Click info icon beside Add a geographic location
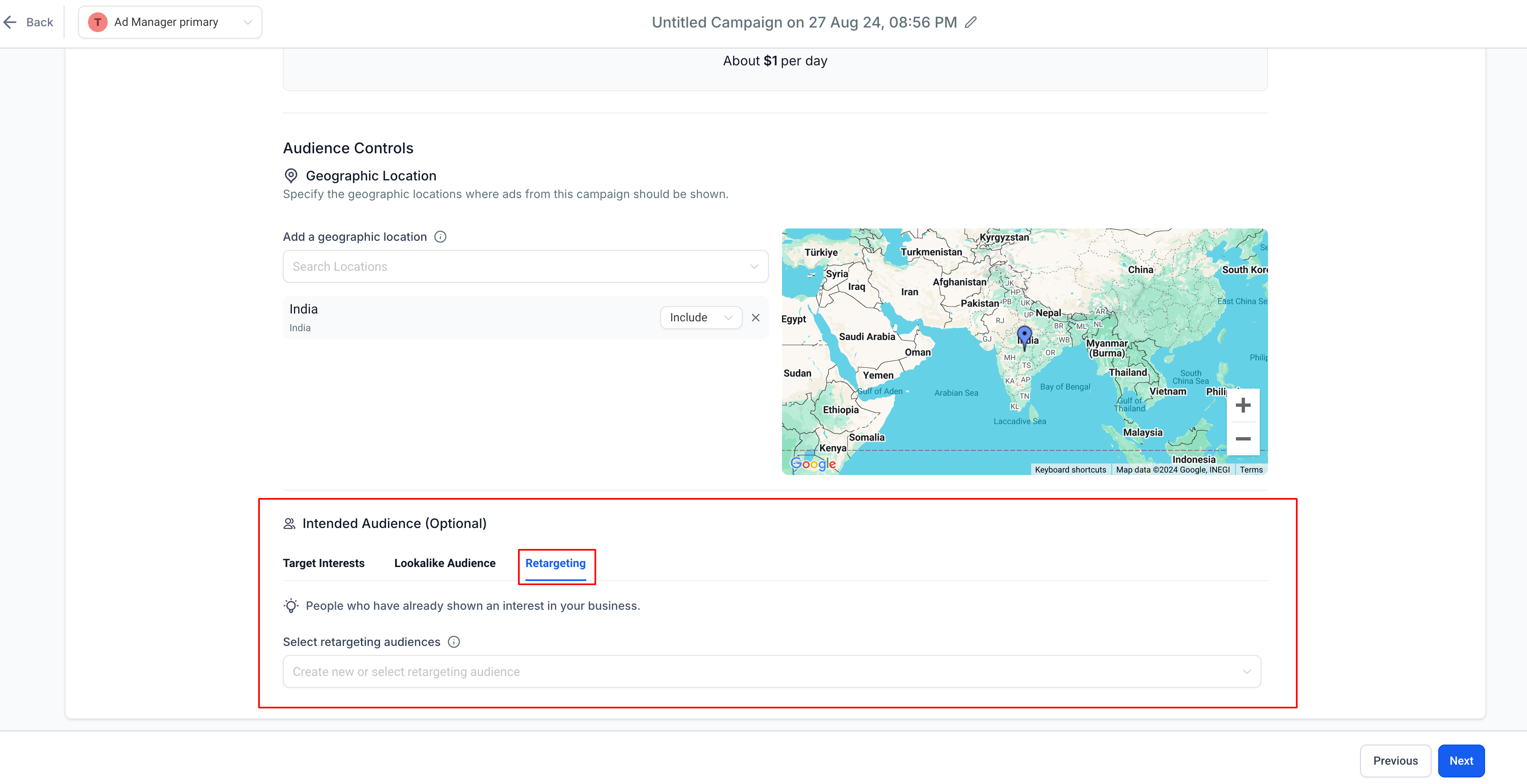Image resolution: width=1527 pixels, height=784 pixels. (x=440, y=236)
